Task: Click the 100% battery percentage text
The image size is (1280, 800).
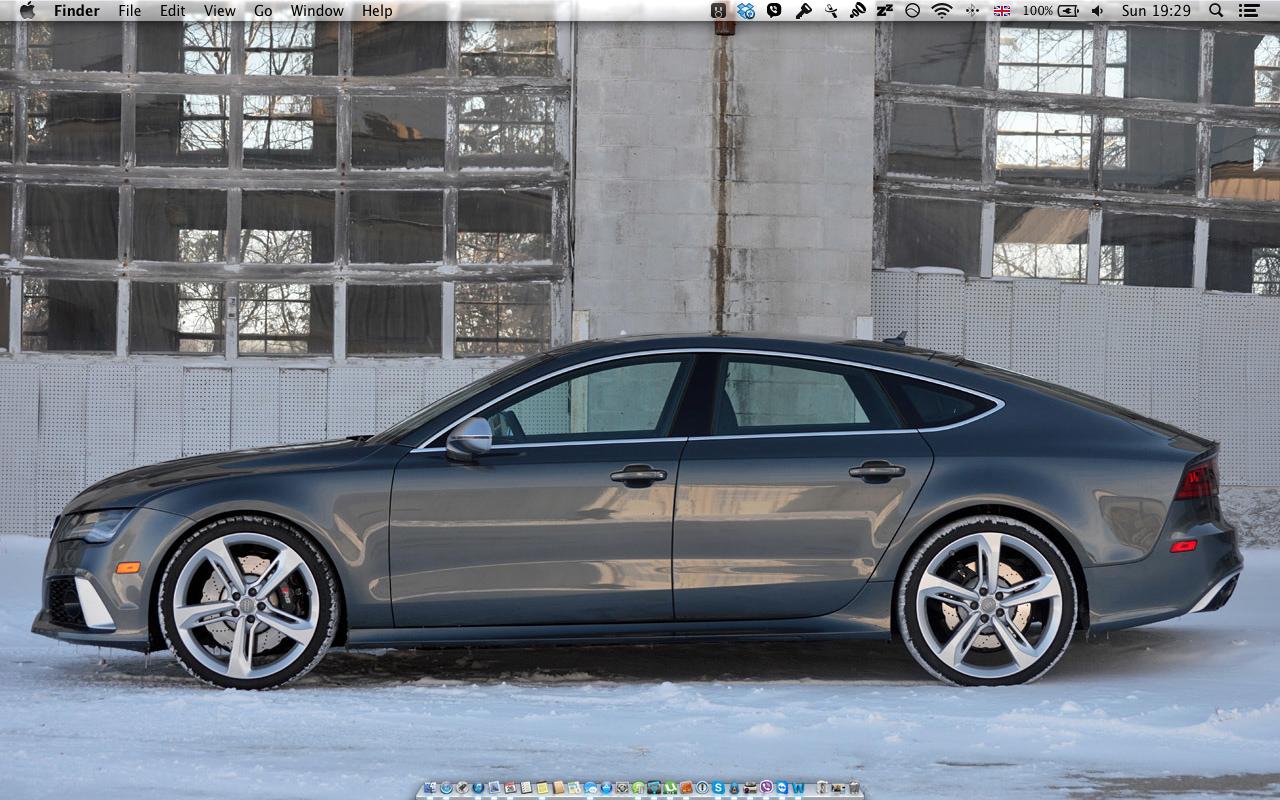Action: click(1037, 10)
